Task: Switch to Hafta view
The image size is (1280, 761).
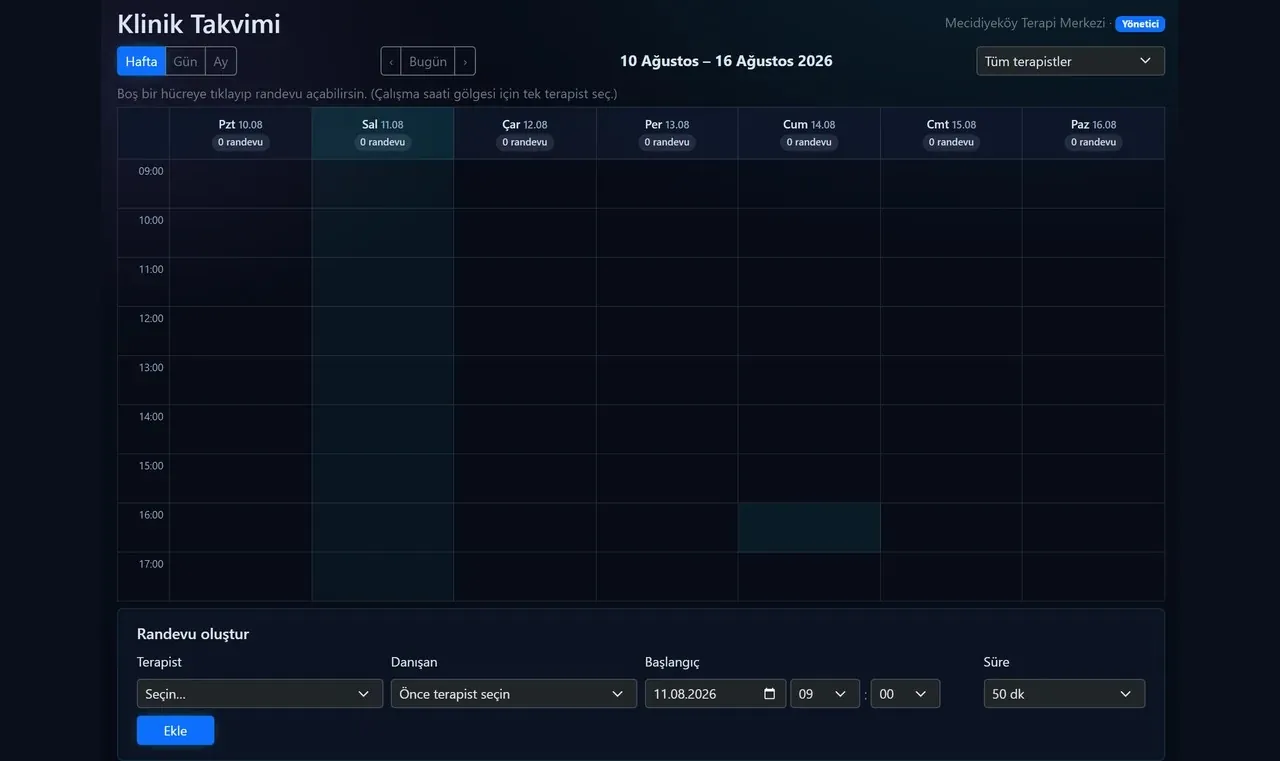Action: click(x=141, y=61)
